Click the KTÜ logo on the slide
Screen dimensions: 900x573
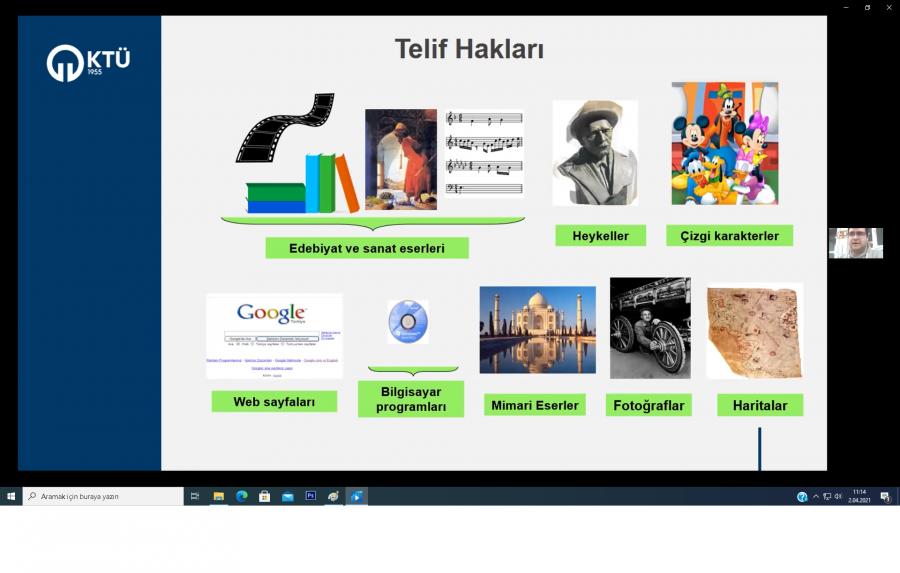tap(88, 63)
